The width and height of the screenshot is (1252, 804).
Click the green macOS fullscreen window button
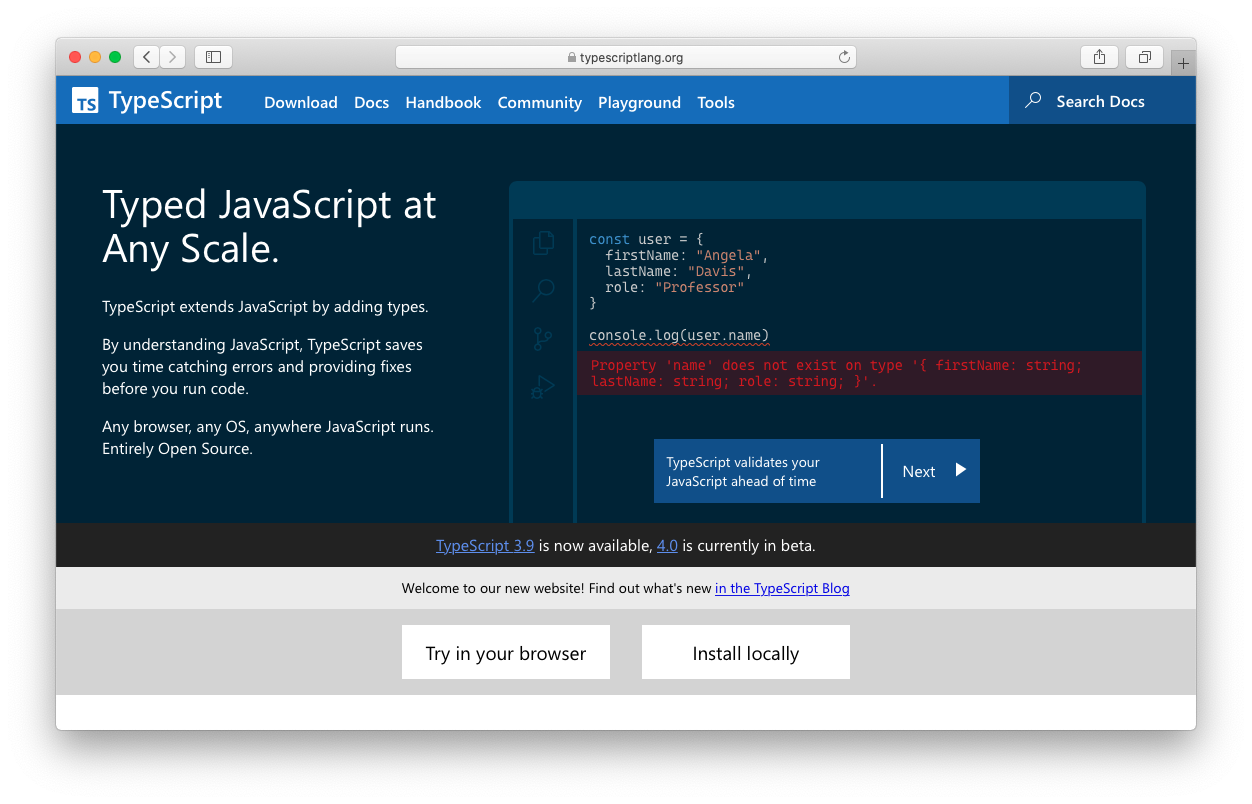tap(115, 57)
